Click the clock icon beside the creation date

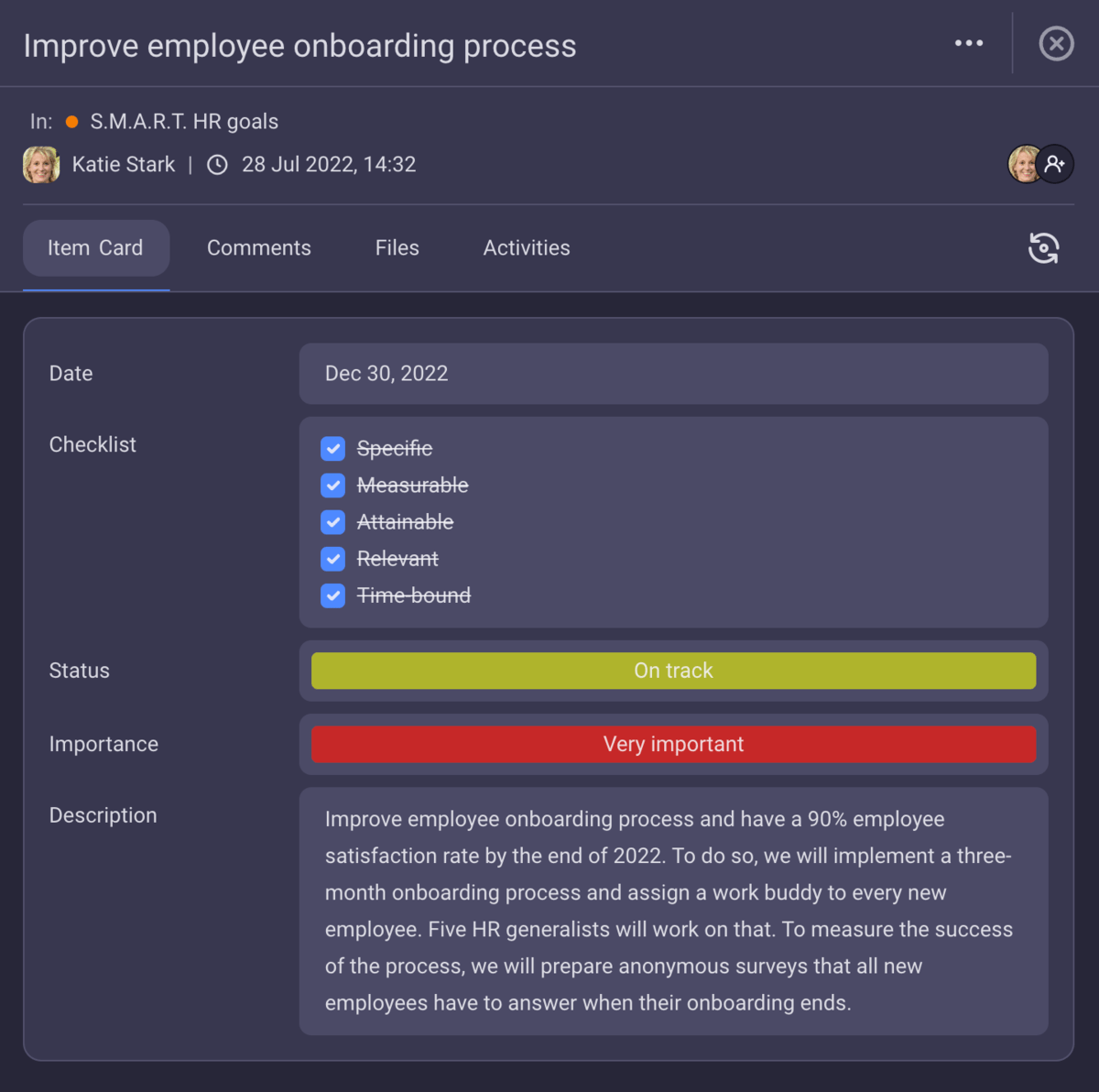click(x=216, y=164)
